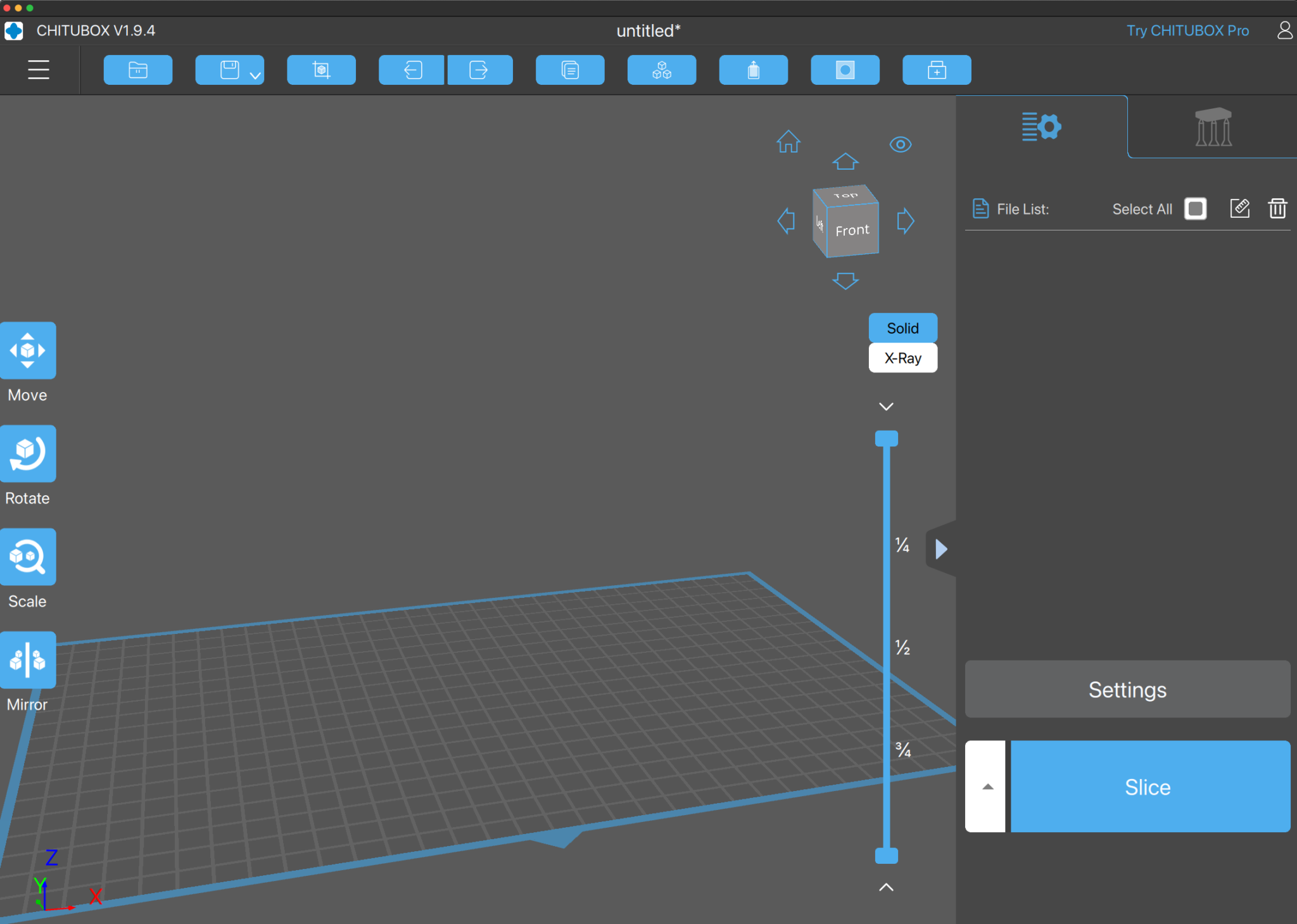Collapse the right side panel arrow

(941, 549)
